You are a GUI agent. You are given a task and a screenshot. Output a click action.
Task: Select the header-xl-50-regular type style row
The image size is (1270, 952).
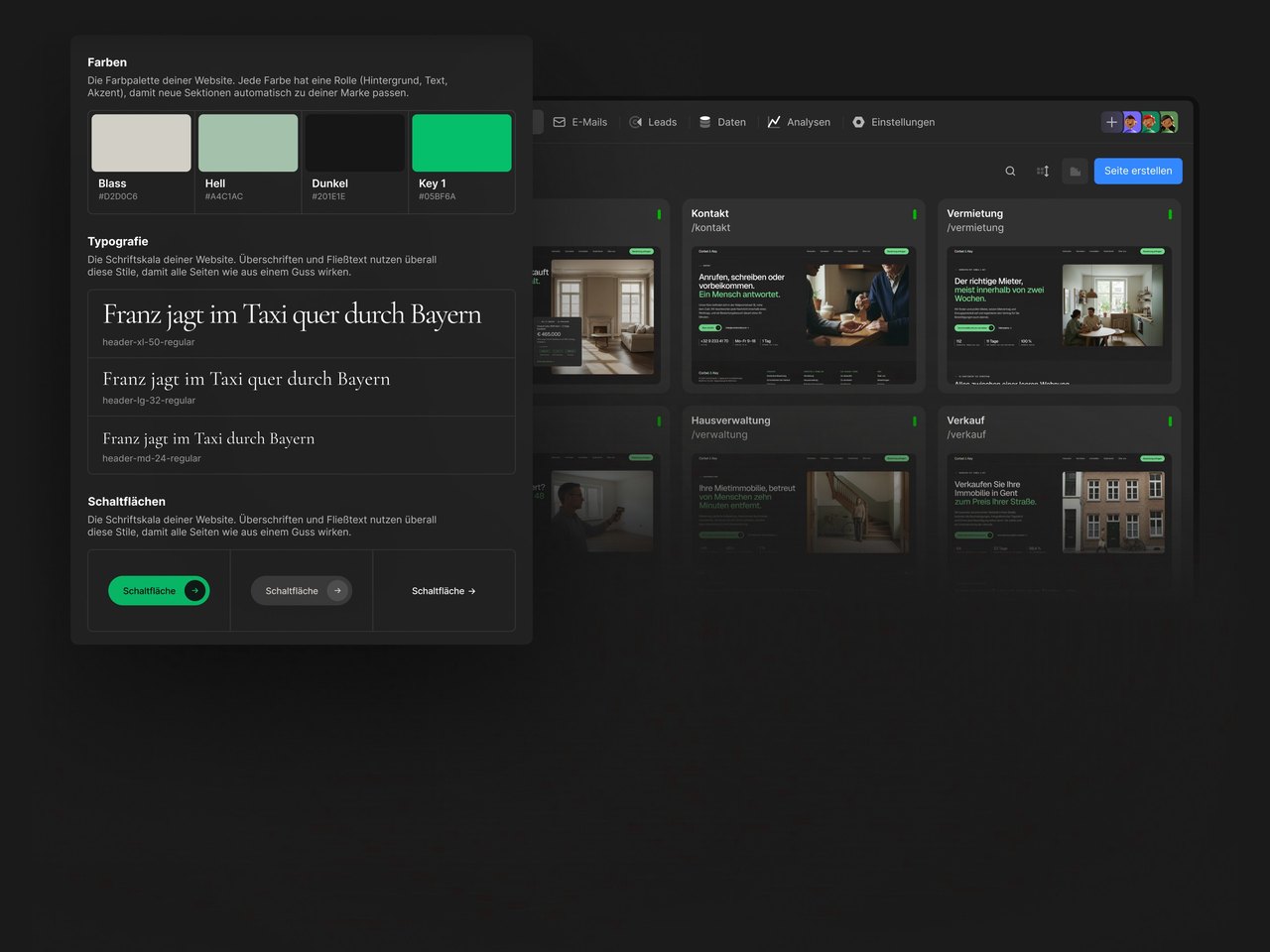click(x=302, y=324)
